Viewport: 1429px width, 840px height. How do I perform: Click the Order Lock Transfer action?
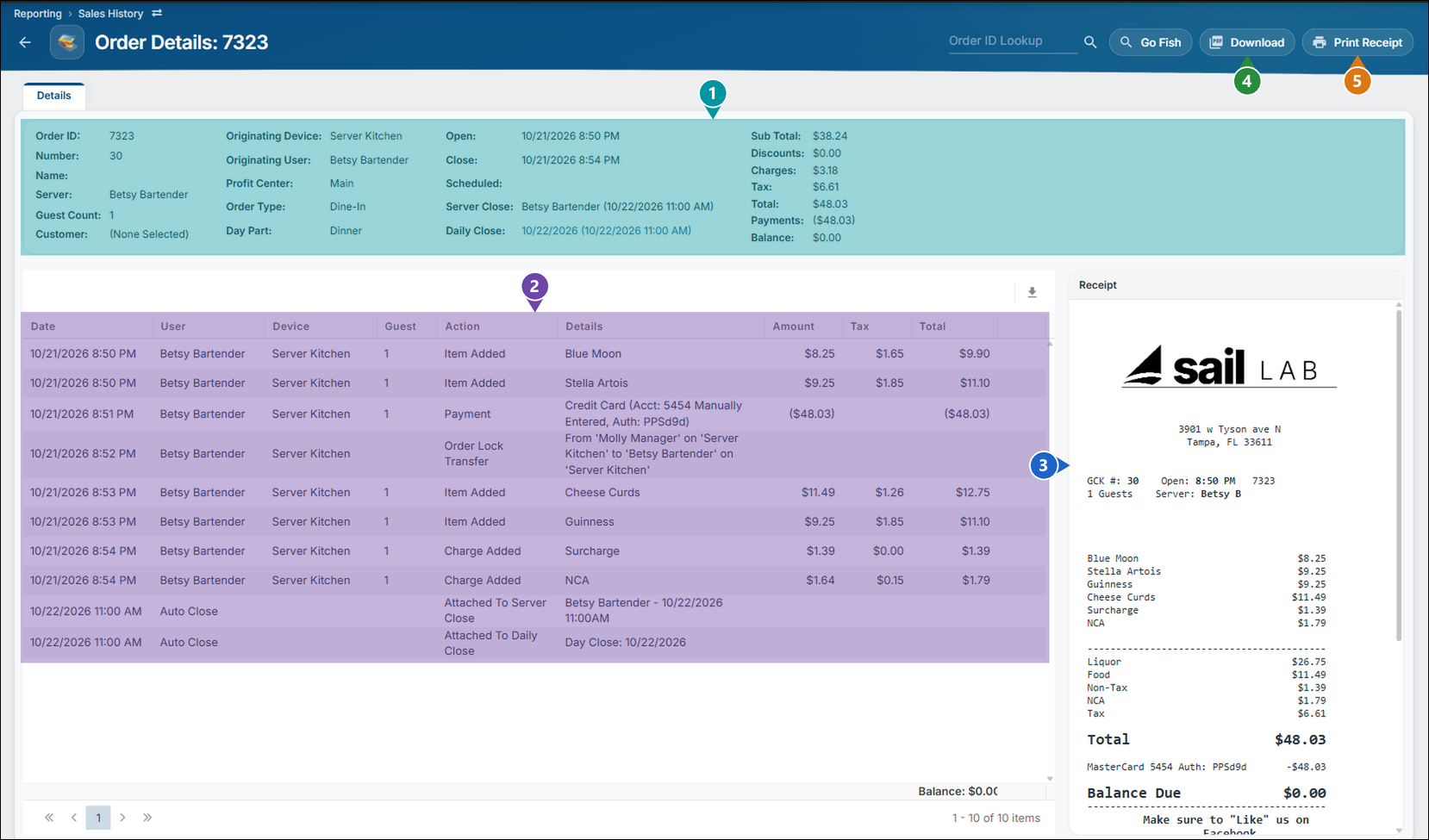473,454
